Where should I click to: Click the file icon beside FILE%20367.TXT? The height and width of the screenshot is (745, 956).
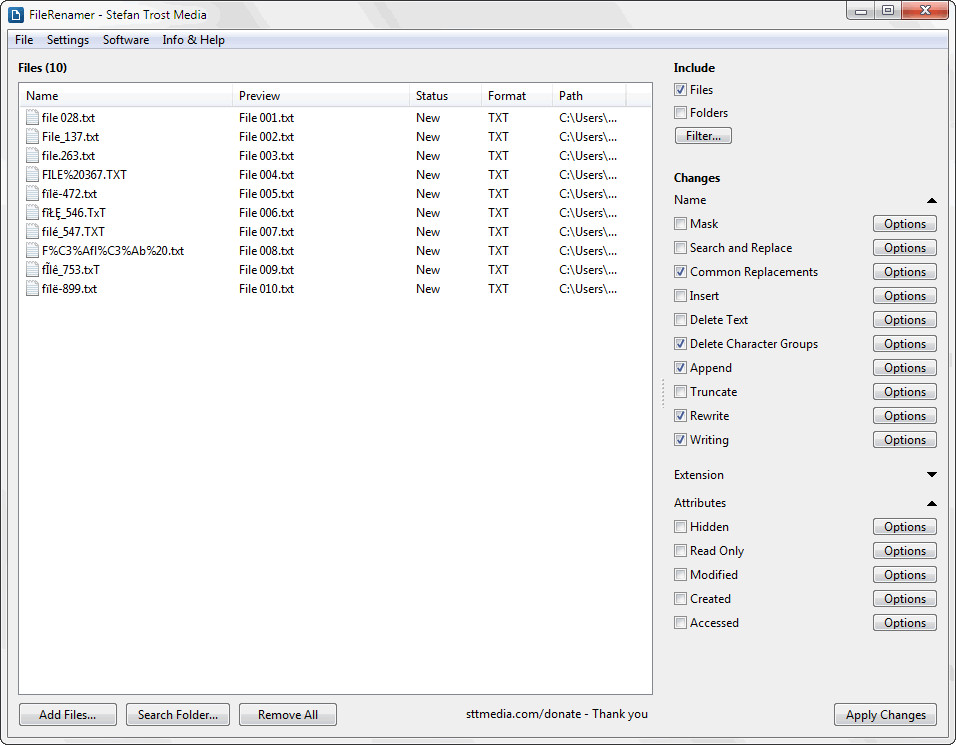click(32, 174)
